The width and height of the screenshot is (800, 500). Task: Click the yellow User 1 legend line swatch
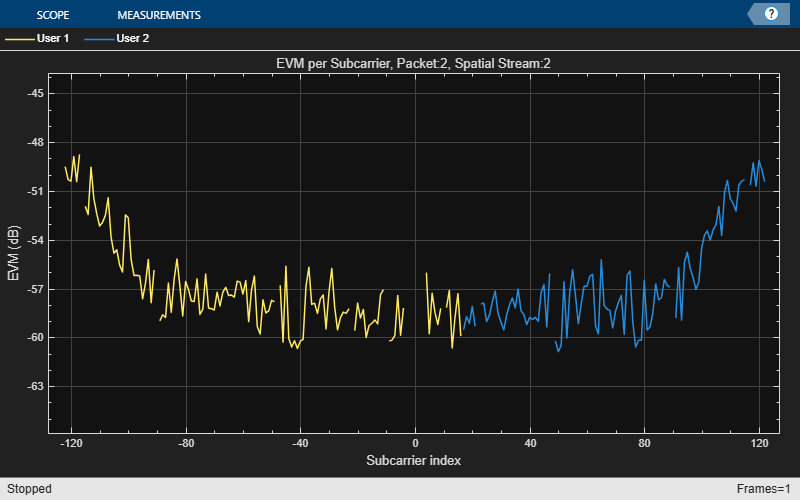click(19, 39)
